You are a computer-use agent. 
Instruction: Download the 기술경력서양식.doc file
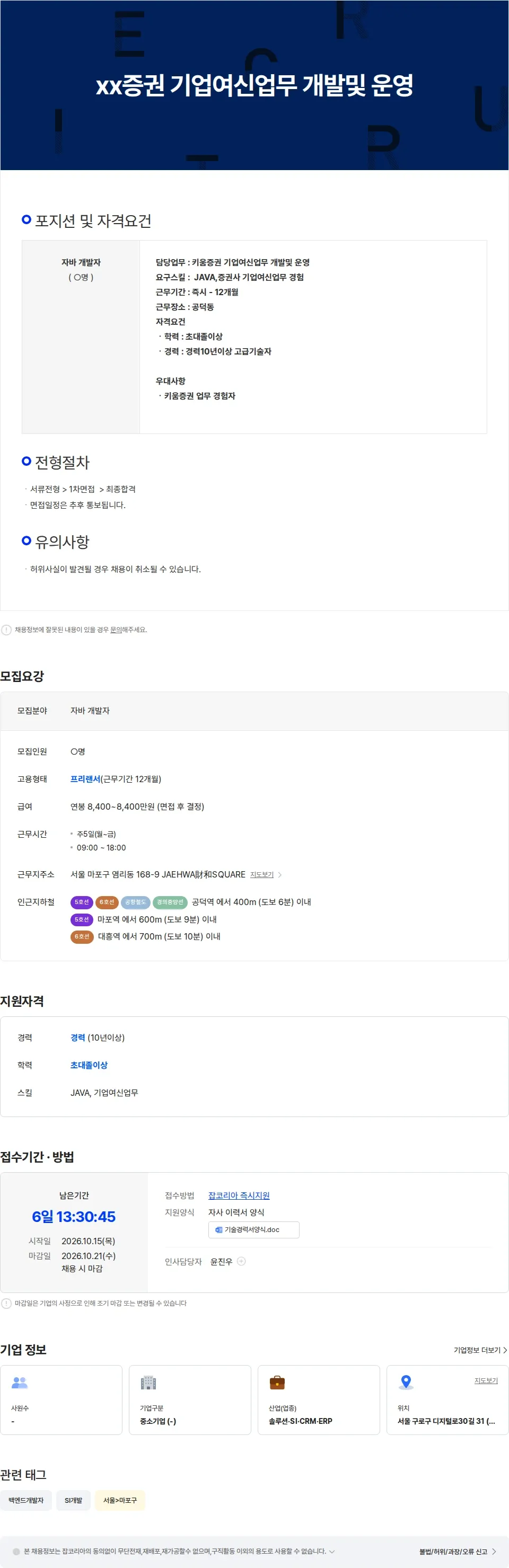point(253,1229)
